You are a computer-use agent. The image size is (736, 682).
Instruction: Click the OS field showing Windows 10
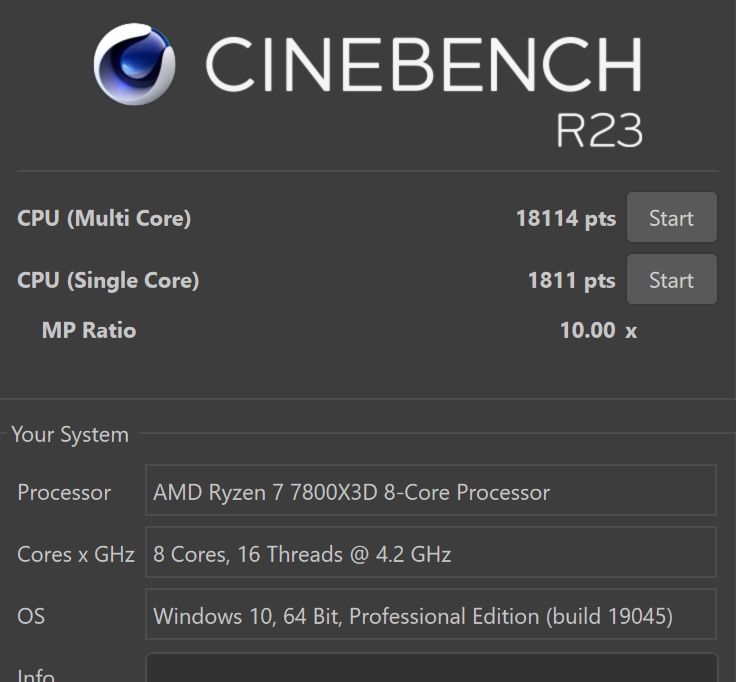pyautogui.click(x=431, y=614)
